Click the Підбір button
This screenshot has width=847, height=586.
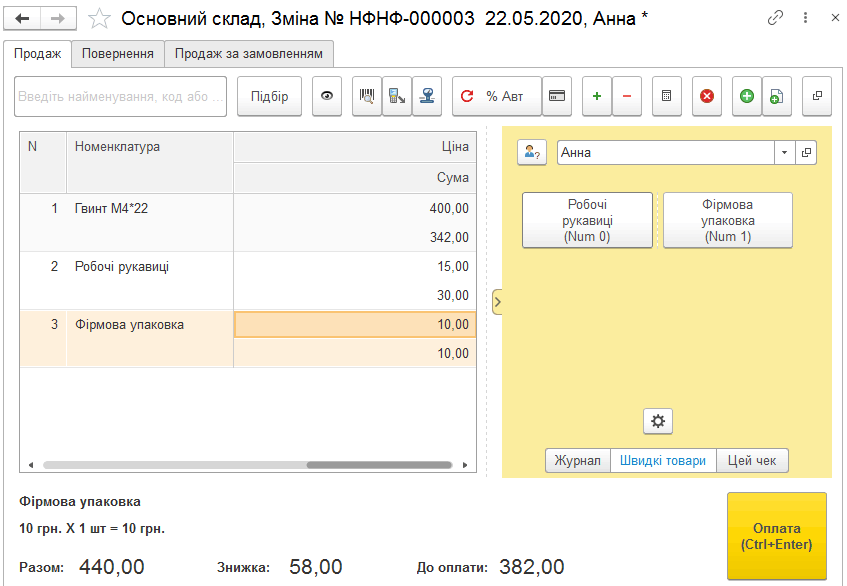pyautogui.click(x=270, y=96)
